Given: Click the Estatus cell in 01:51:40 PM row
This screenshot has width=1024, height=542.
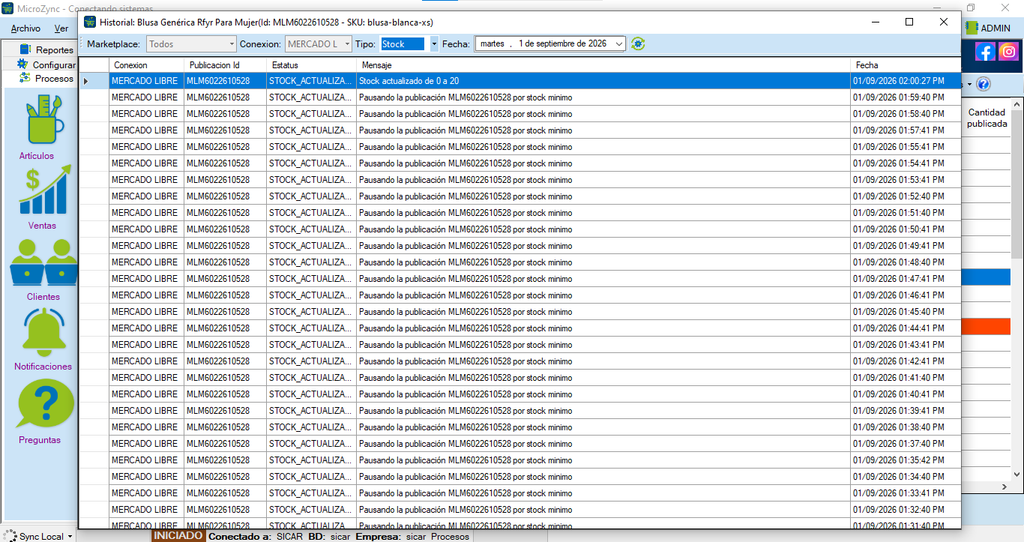Looking at the screenshot, I should click(x=312, y=213).
